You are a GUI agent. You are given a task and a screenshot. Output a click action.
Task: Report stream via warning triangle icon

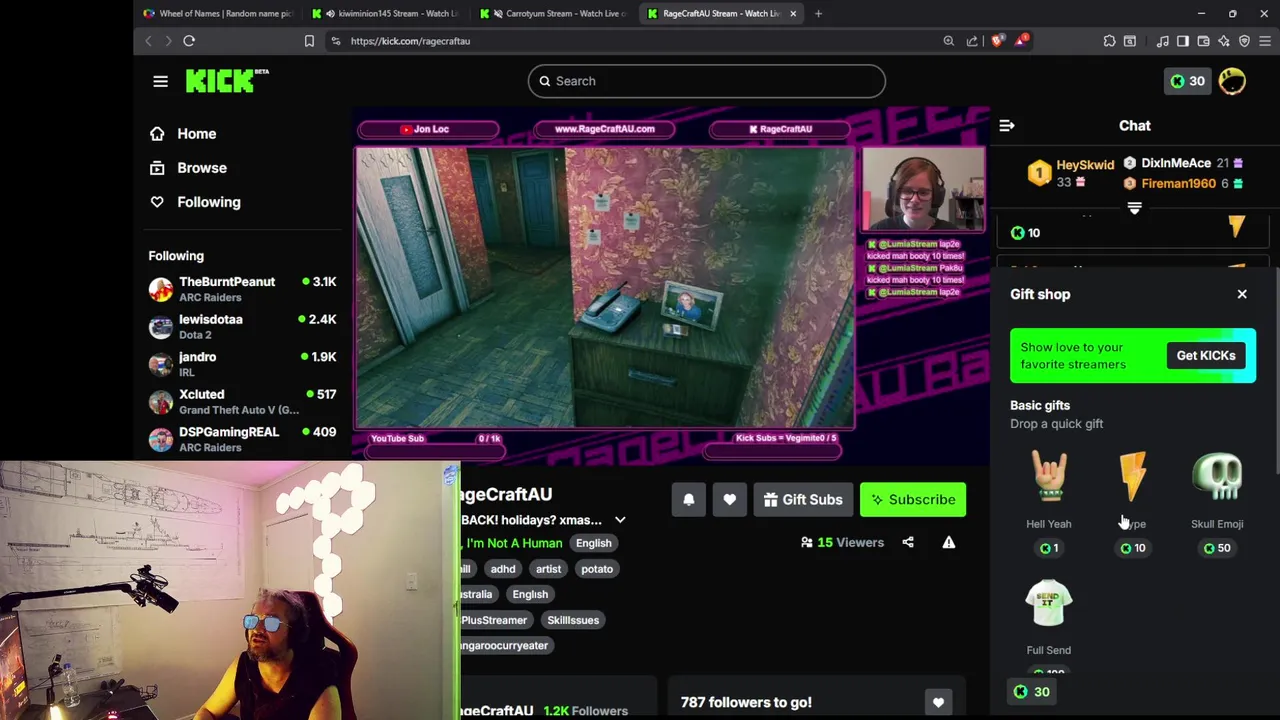click(948, 542)
